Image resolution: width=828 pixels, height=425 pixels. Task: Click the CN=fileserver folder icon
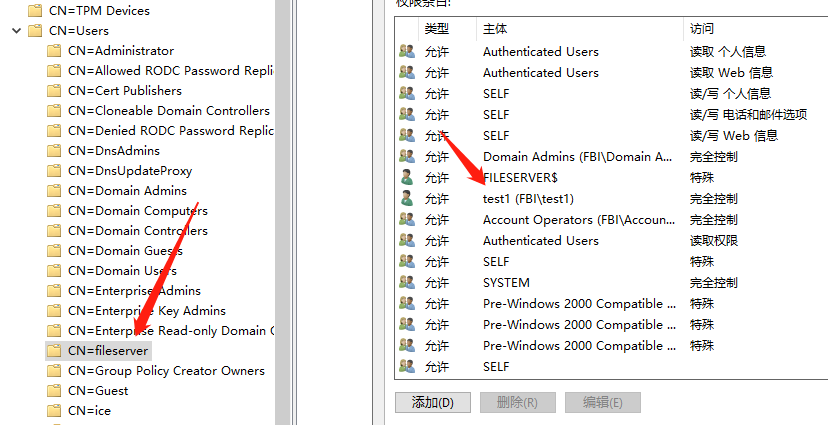54,351
